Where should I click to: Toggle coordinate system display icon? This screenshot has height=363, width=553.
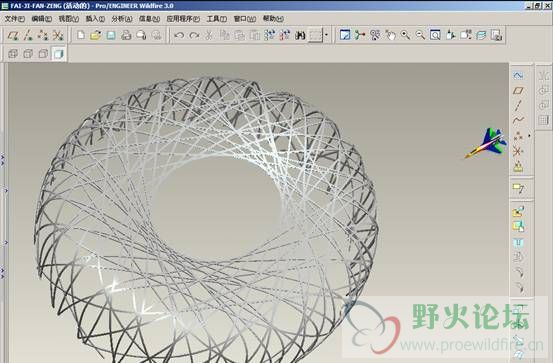[58, 35]
